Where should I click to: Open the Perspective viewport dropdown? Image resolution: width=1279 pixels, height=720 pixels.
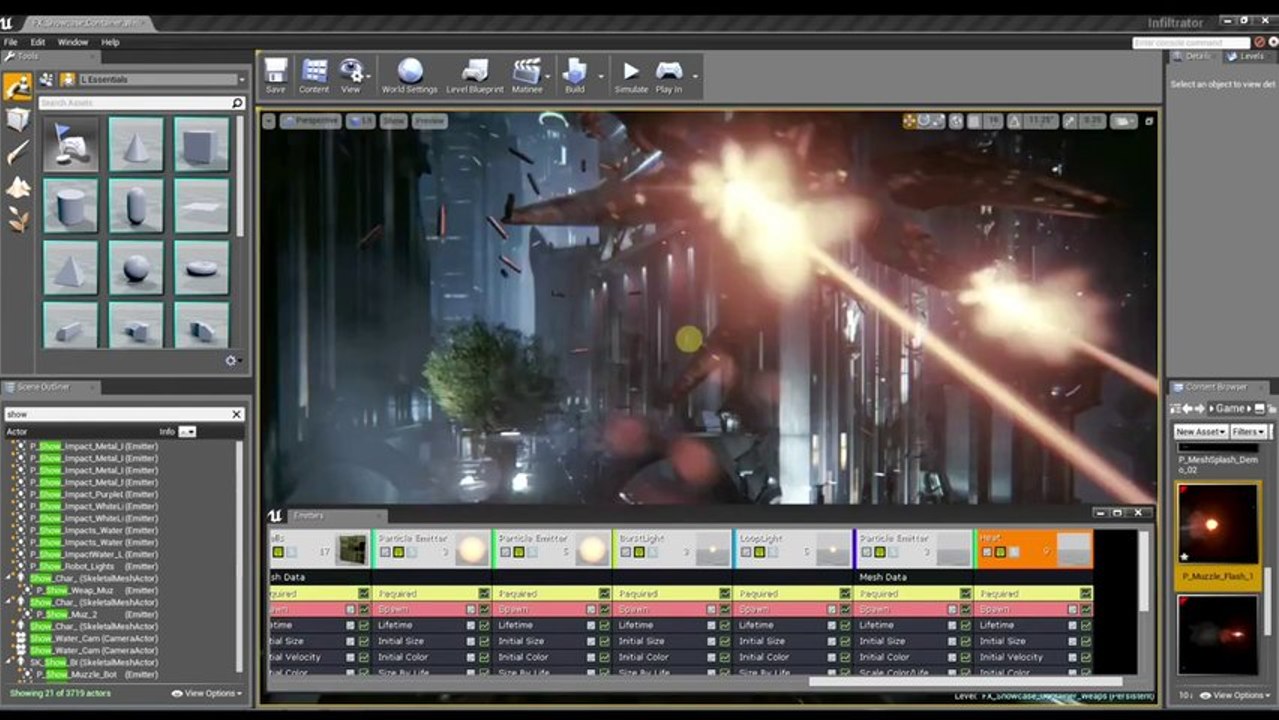click(310, 121)
